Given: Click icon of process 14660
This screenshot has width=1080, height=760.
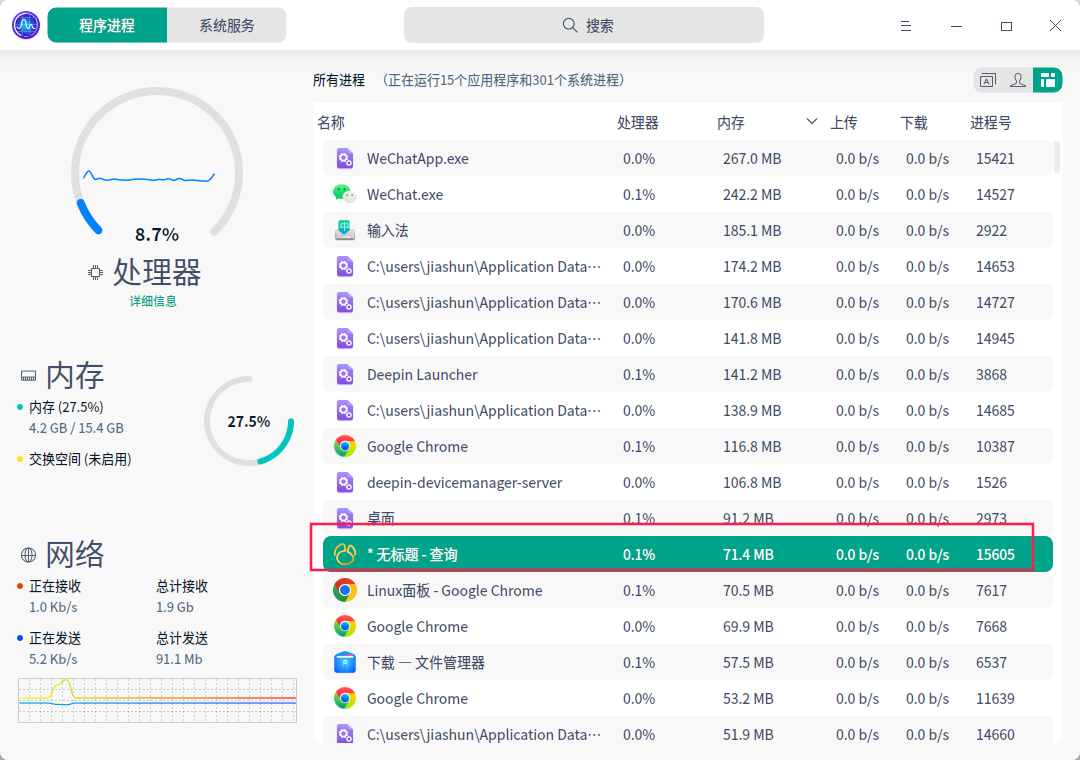Looking at the screenshot, I should click(345, 735).
